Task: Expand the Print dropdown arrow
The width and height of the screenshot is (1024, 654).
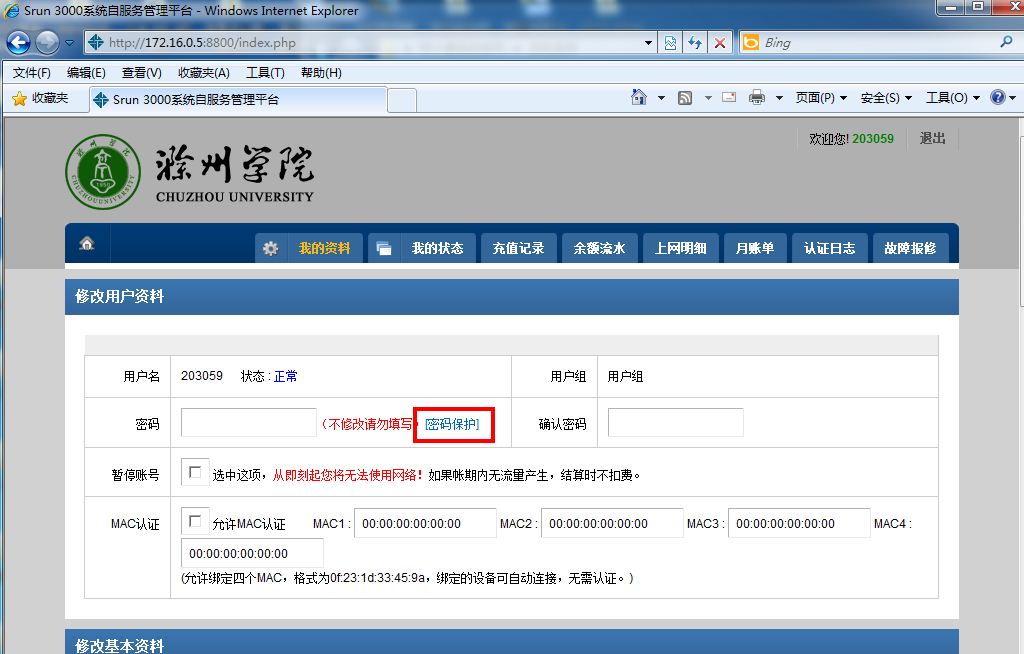Action: pos(778,98)
